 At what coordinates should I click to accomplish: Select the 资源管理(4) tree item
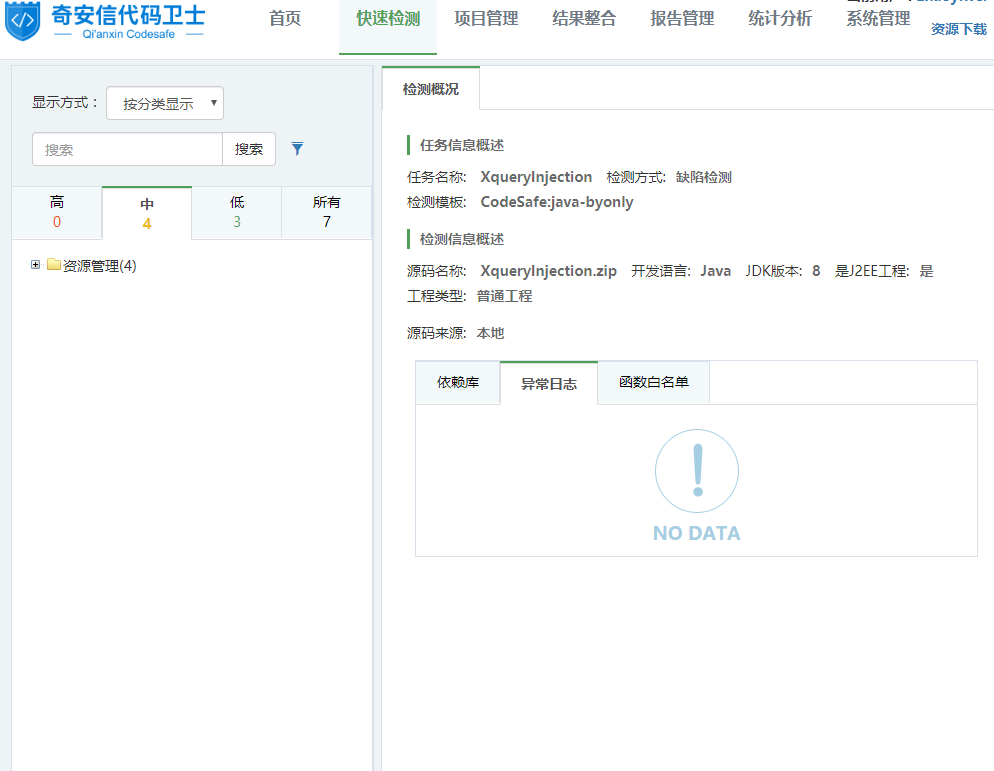click(99, 266)
